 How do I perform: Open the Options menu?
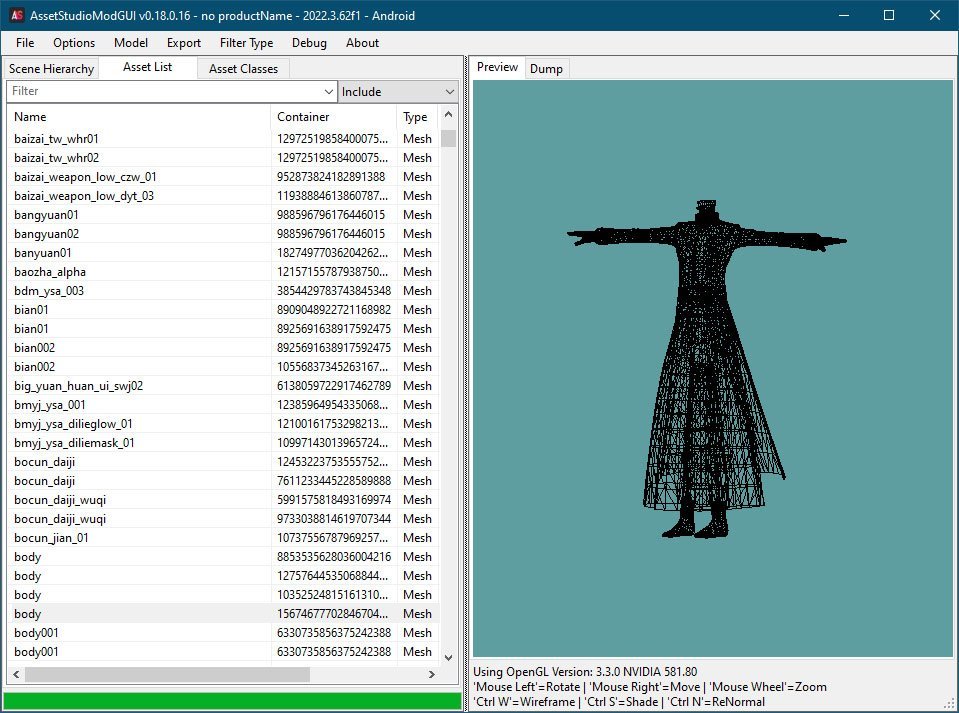point(74,43)
